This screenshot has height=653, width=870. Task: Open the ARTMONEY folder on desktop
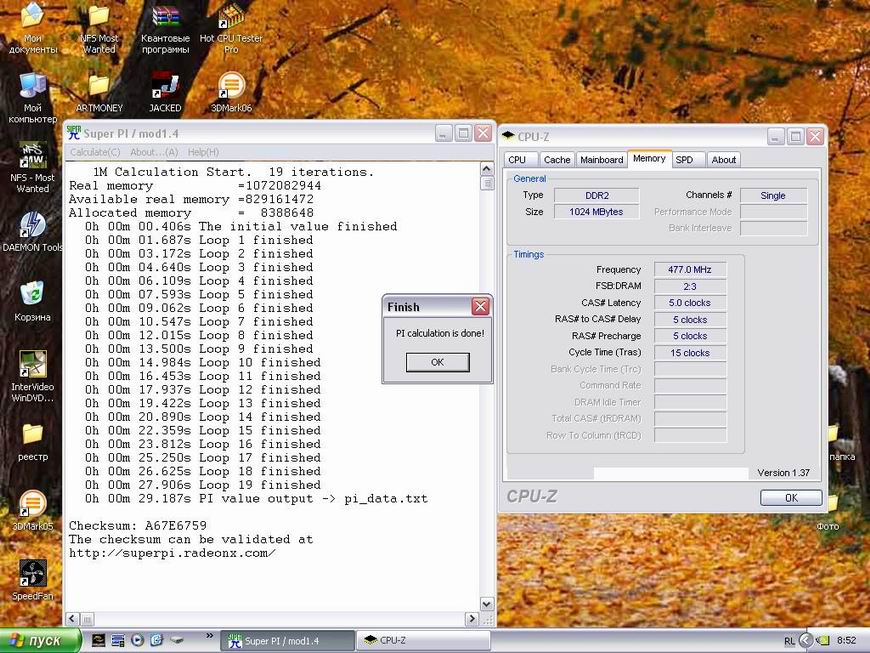[98, 87]
